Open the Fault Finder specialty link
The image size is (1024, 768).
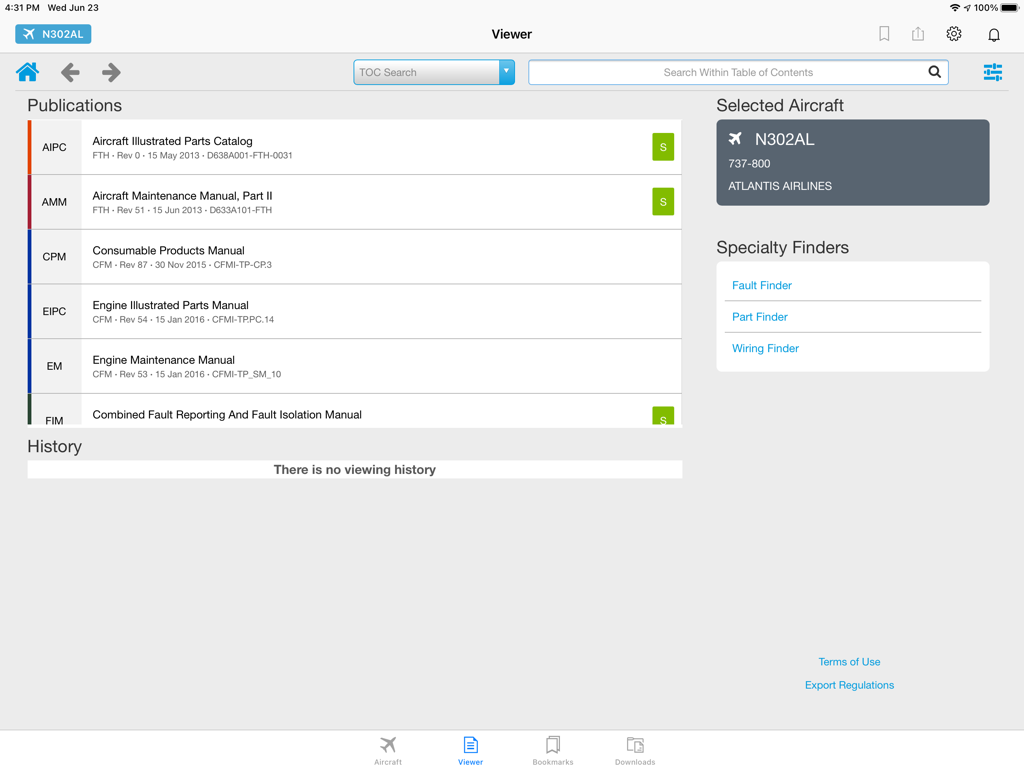pos(761,285)
